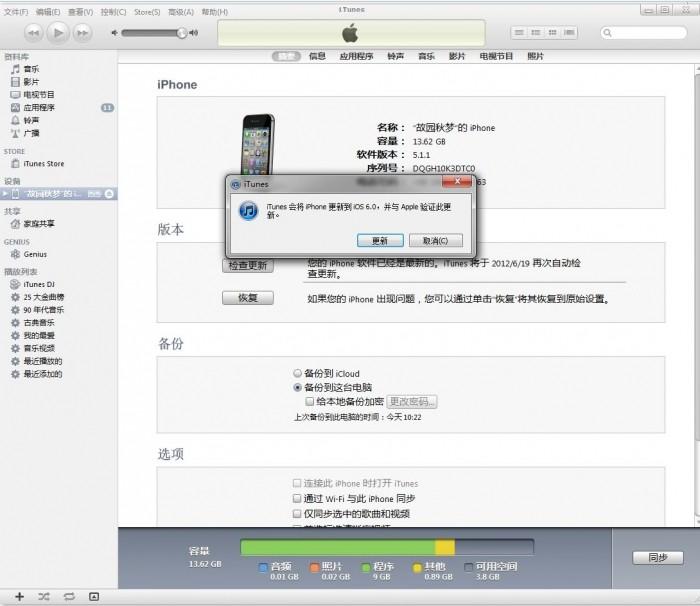
Task: Click 更新 in the iTunes dialog
Action: pyautogui.click(x=379, y=241)
